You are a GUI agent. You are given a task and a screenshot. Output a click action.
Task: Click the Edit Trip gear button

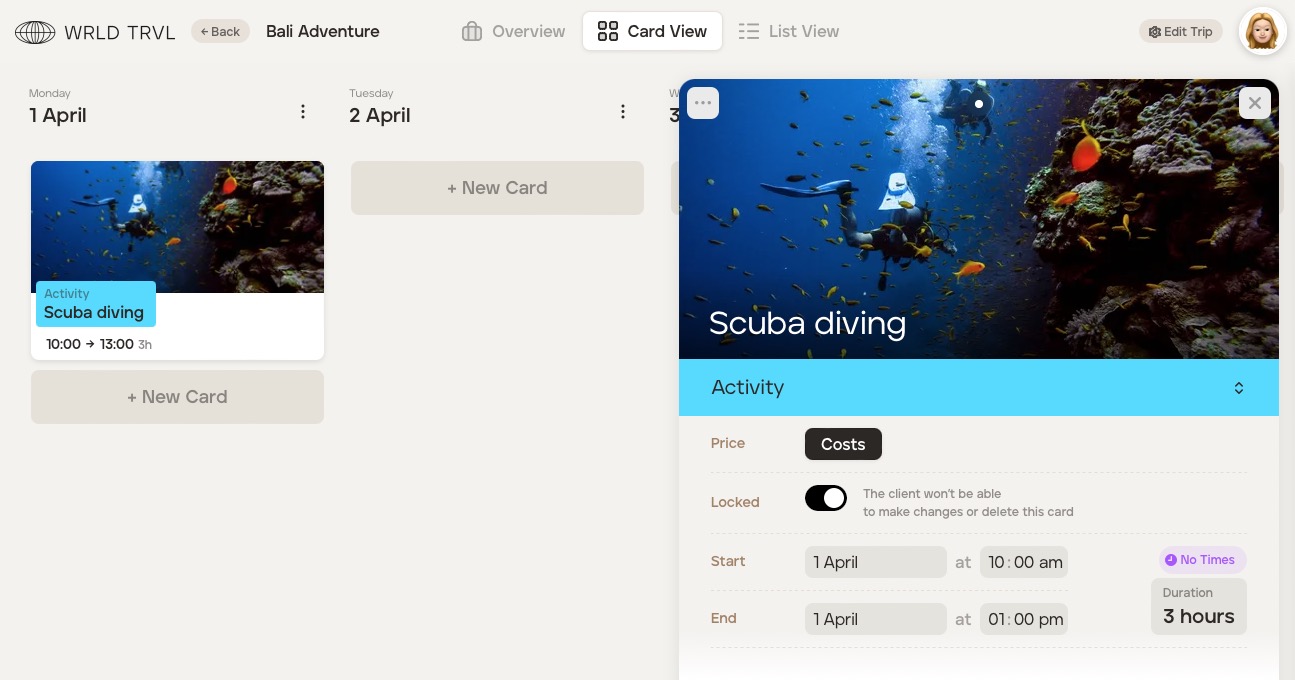point(1181,32)
